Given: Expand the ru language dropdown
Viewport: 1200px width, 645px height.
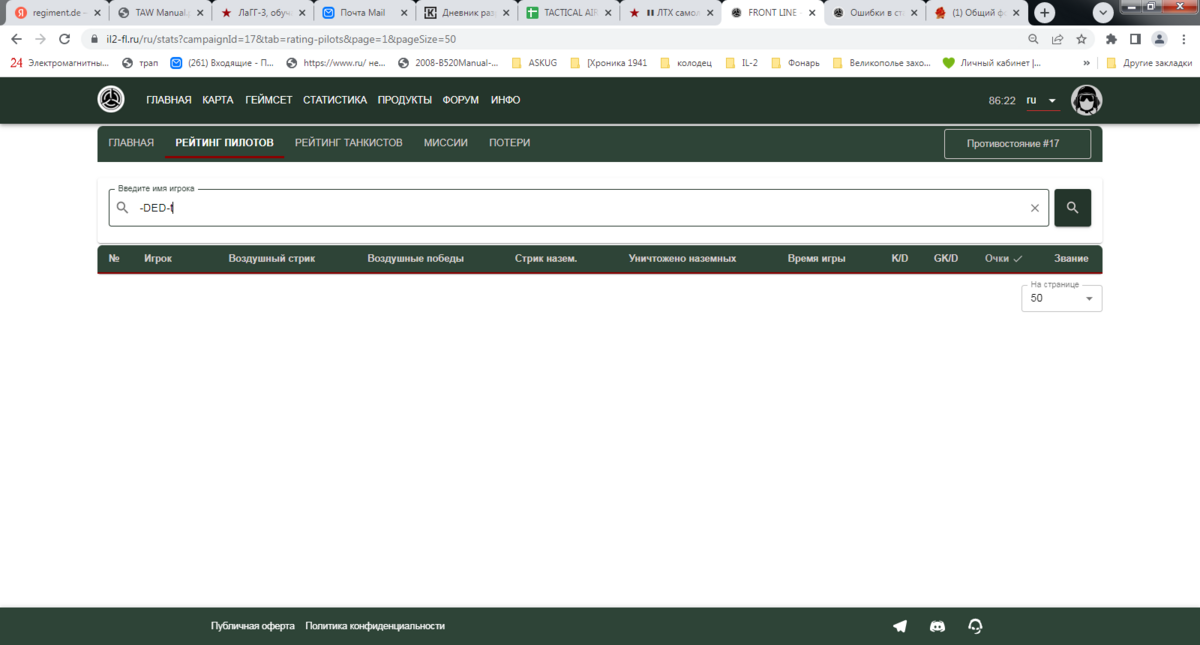Looking at the screenshot, I should [1041, 101].
